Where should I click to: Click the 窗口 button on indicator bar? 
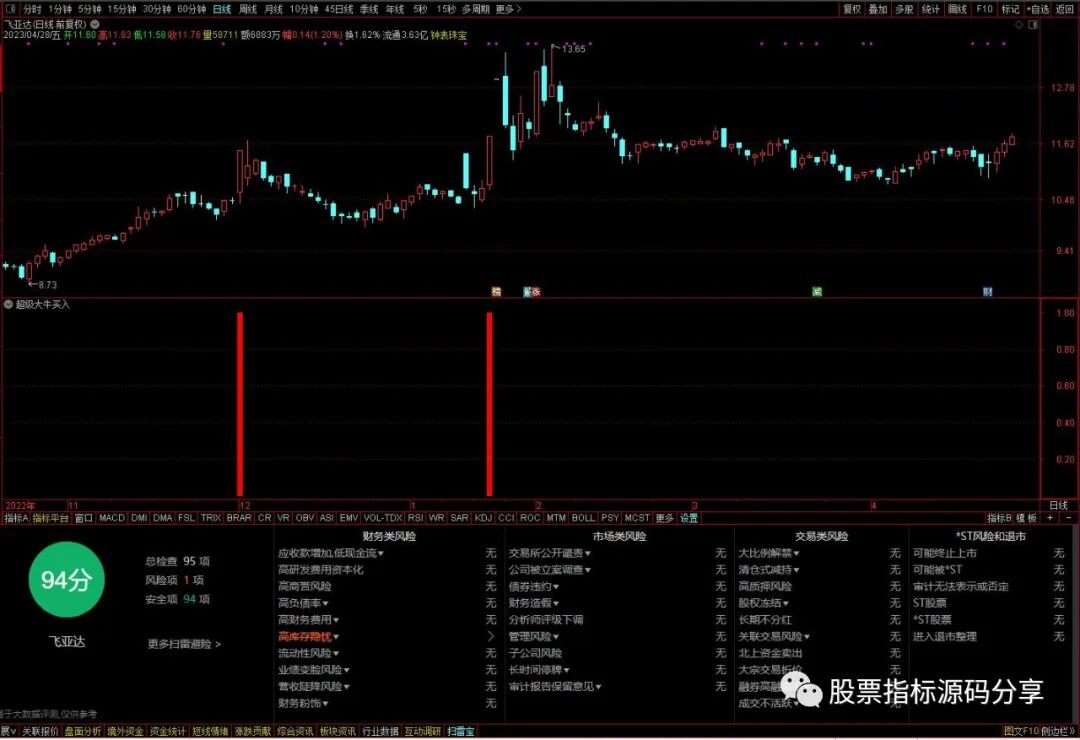tap(83, 518)
